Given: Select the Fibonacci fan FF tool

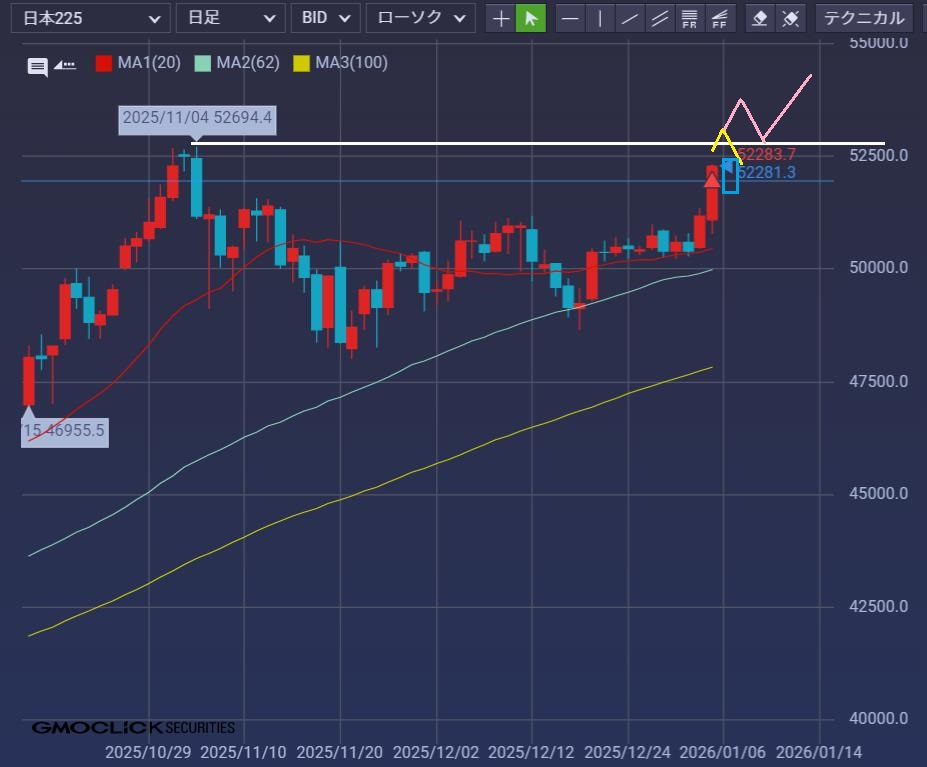Looking at the screenshot, I should [718, 18].
